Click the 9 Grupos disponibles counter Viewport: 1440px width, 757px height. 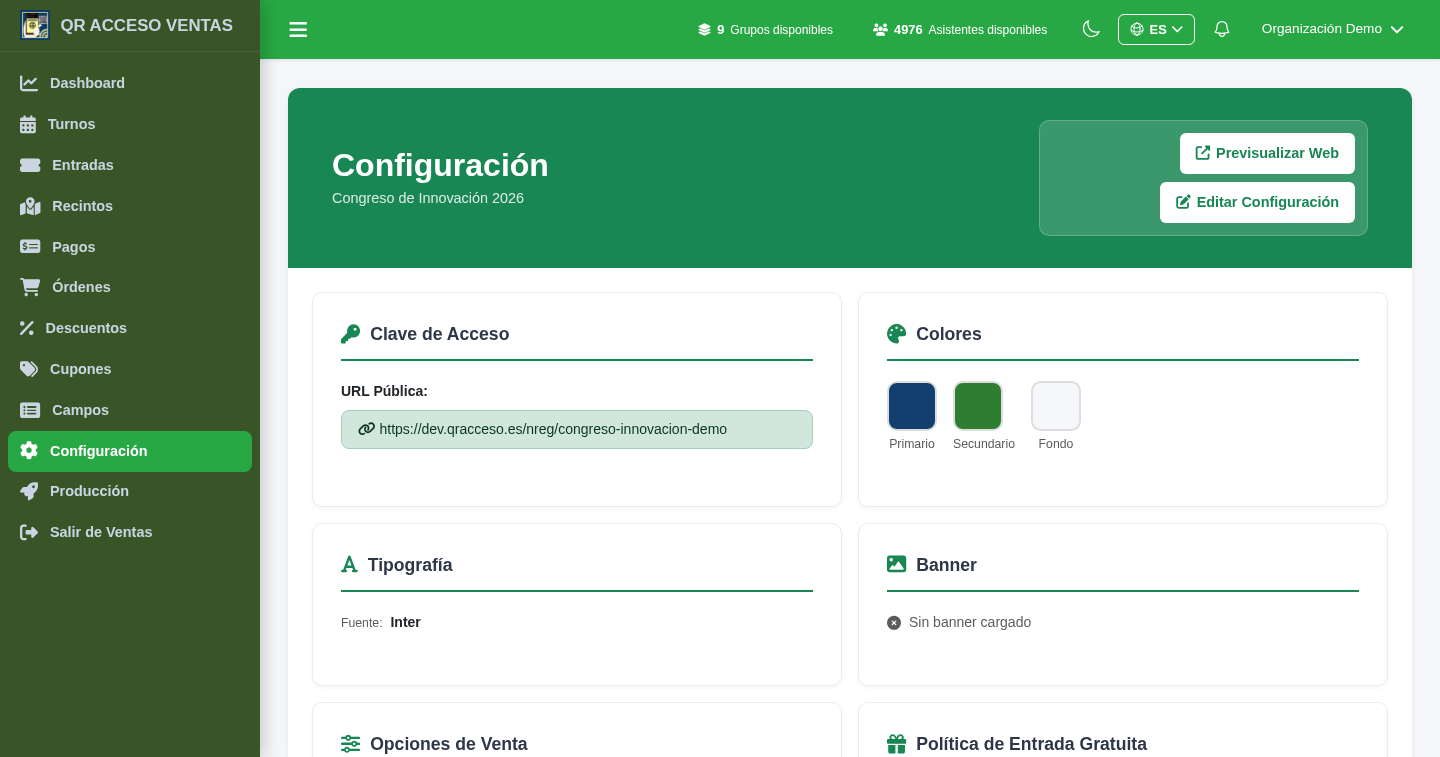click(x=765, y=30)
